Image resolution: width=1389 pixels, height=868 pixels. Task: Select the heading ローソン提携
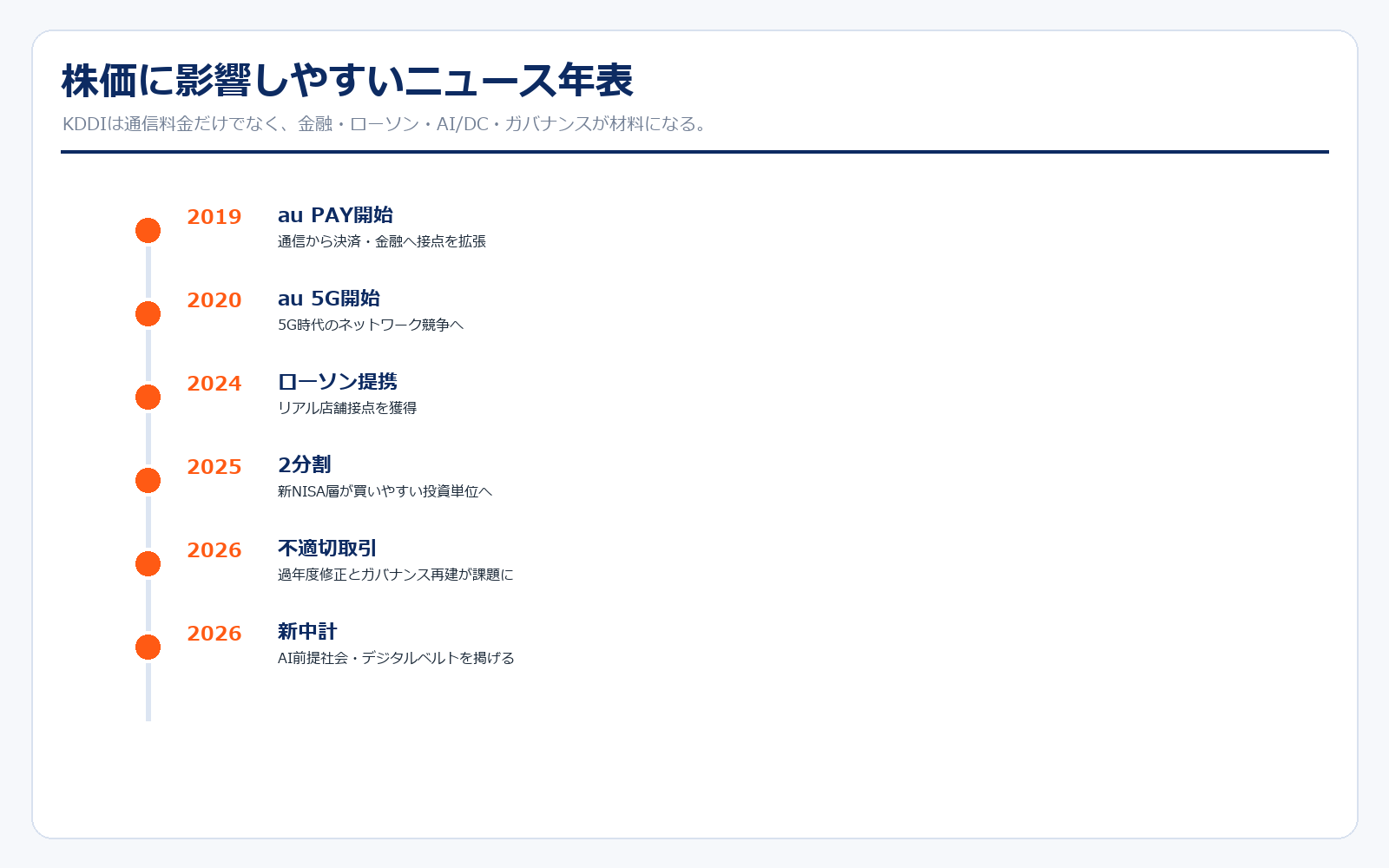tap(338, 382)
